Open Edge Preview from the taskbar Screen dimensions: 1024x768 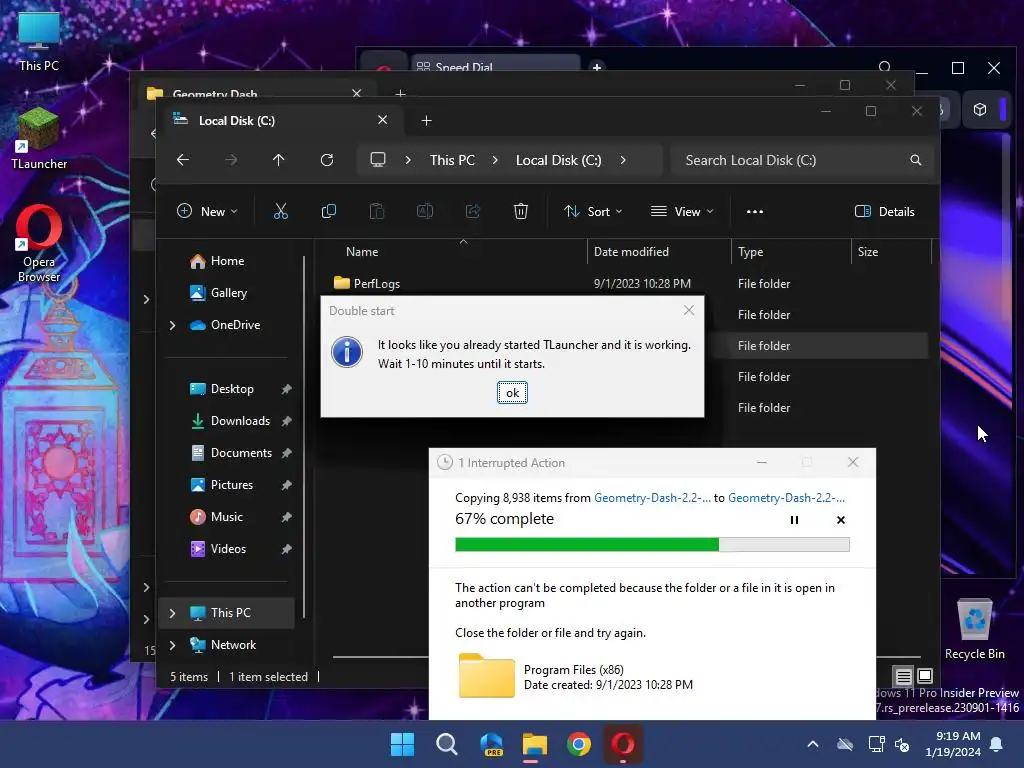pyautogui.click(x=491, y=744)
